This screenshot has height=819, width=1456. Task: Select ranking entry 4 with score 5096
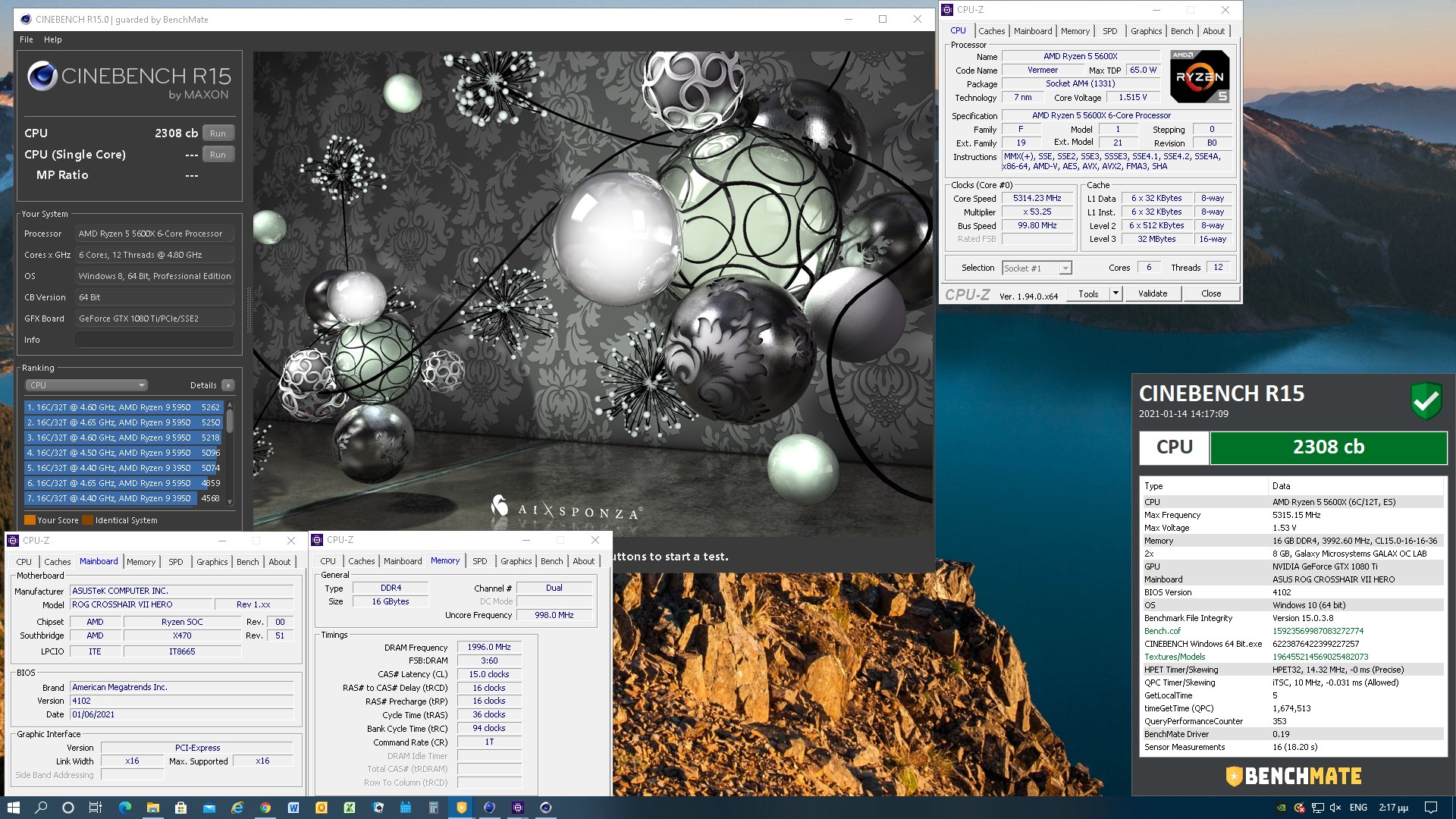pyautogui.click(x=124, y=453)
